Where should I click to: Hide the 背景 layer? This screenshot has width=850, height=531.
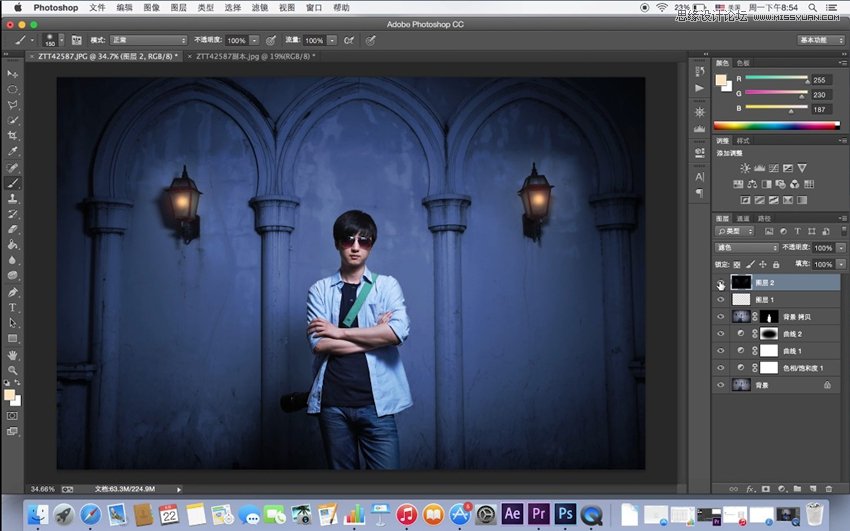point(720,385)
